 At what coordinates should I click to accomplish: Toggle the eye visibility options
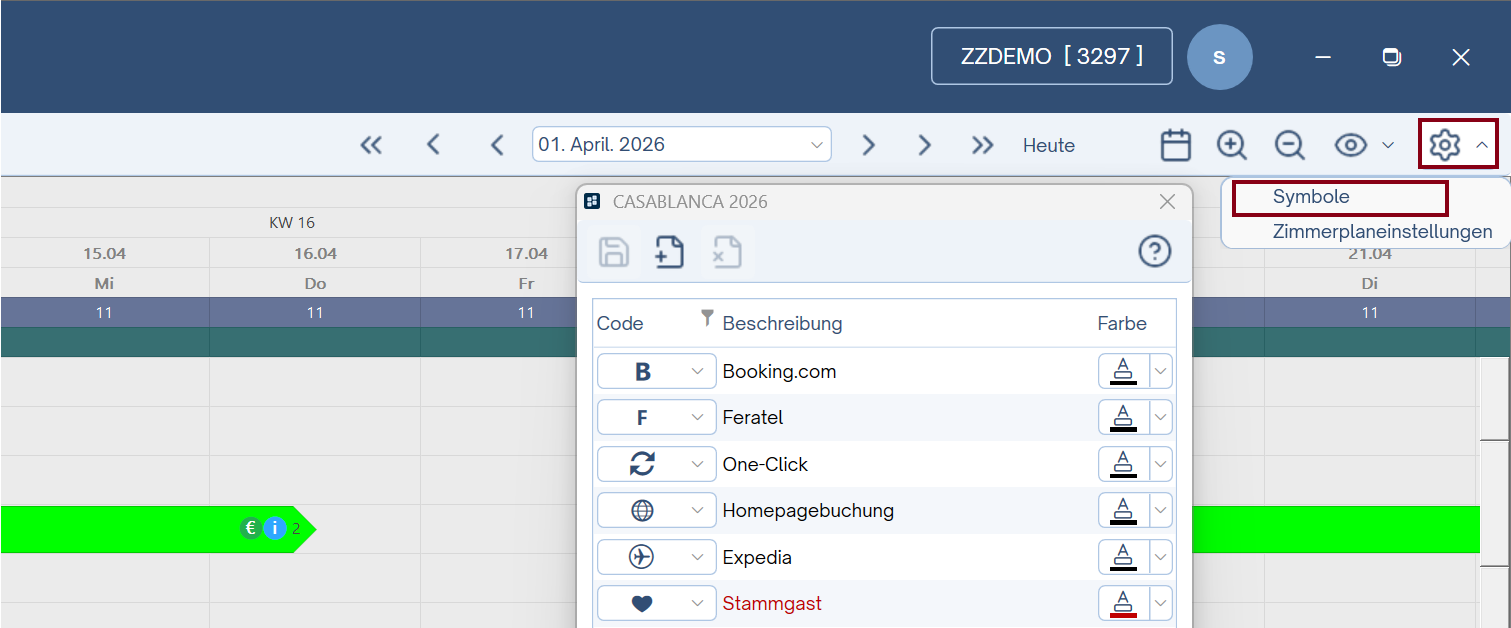1351,145
